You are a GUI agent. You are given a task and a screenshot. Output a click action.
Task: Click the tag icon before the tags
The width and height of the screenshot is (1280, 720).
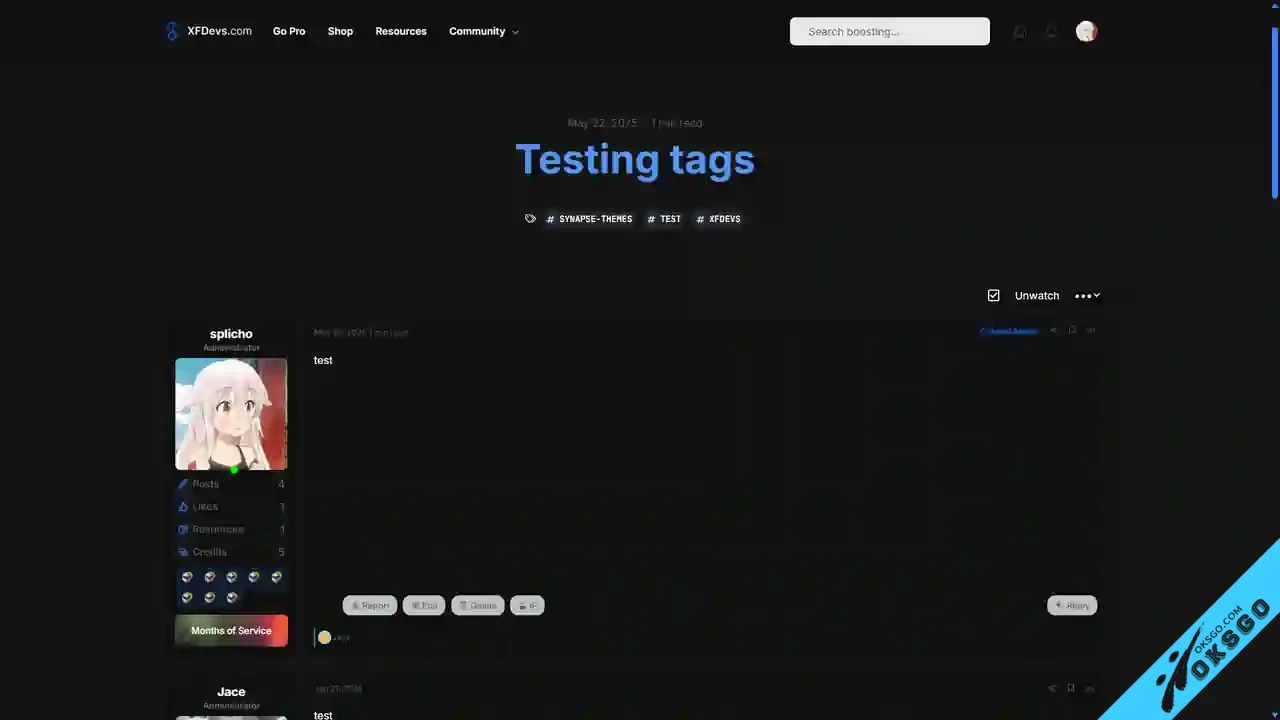coord(530,219)
